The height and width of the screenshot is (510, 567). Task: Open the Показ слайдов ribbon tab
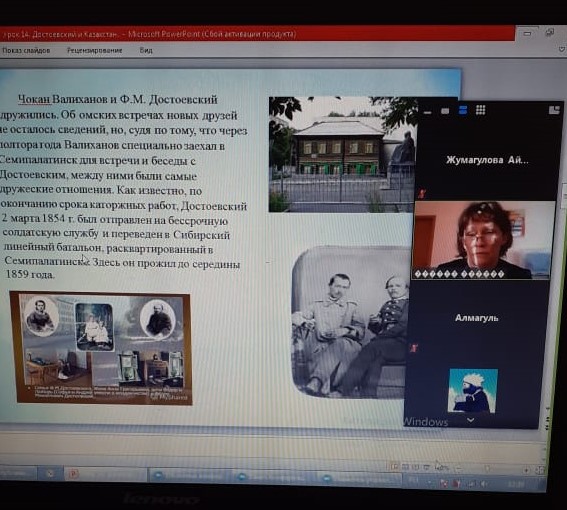coord(26,50)
